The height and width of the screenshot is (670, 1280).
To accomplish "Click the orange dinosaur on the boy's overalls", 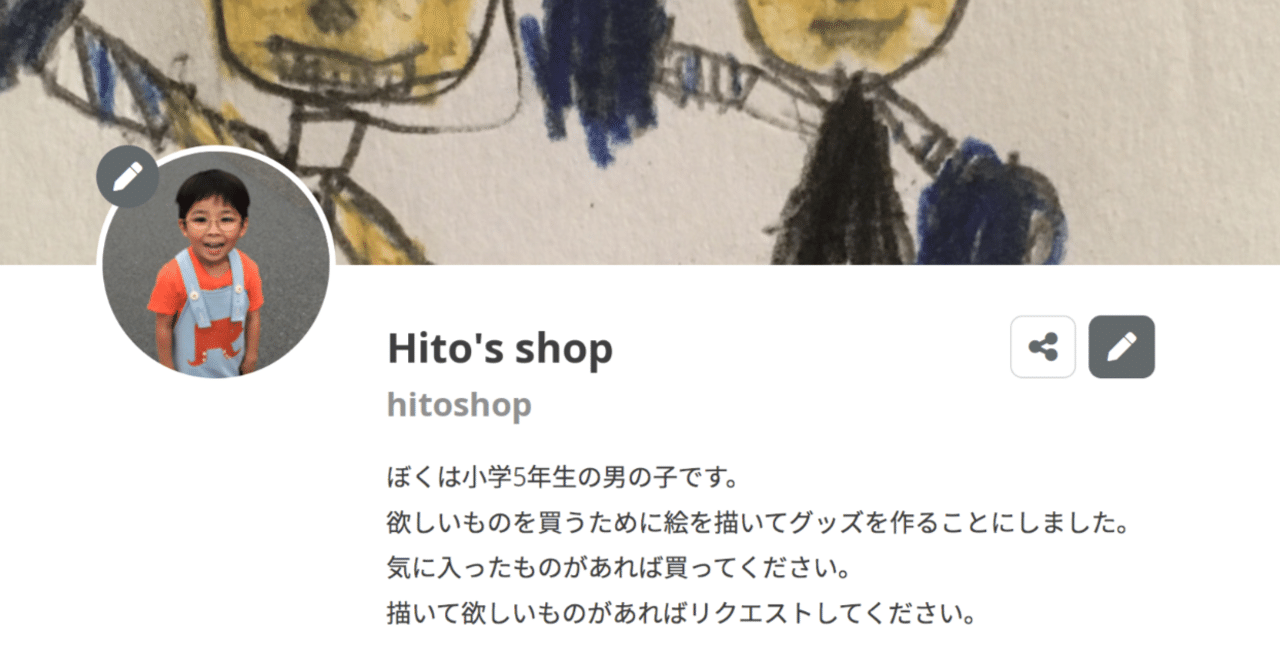I will [212, 341].
